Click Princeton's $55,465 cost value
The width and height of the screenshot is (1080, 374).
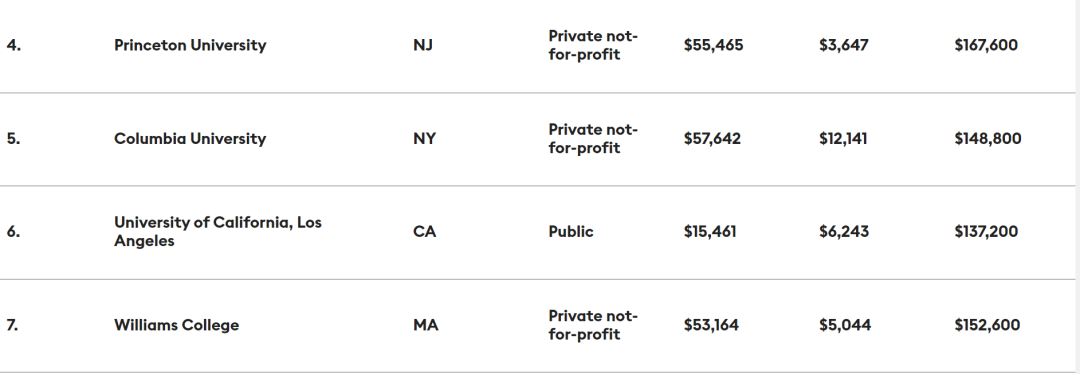tap(714, 45)
